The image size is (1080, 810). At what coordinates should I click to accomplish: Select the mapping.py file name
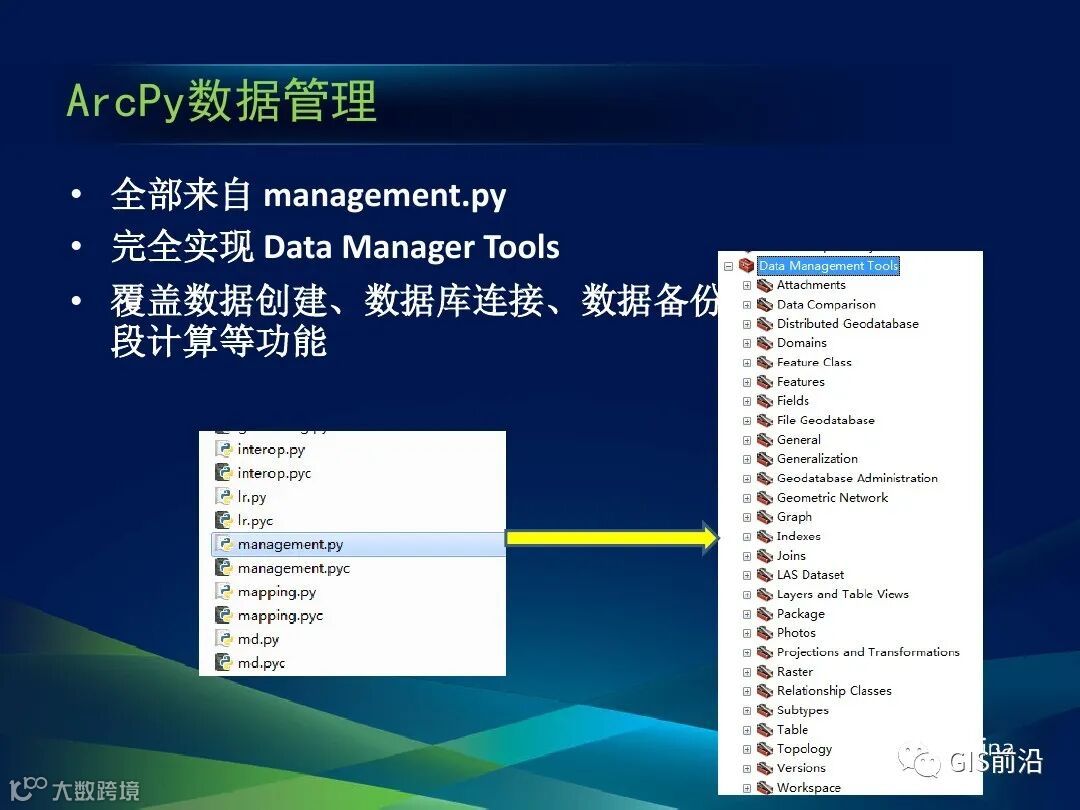[x=277, y=592]
